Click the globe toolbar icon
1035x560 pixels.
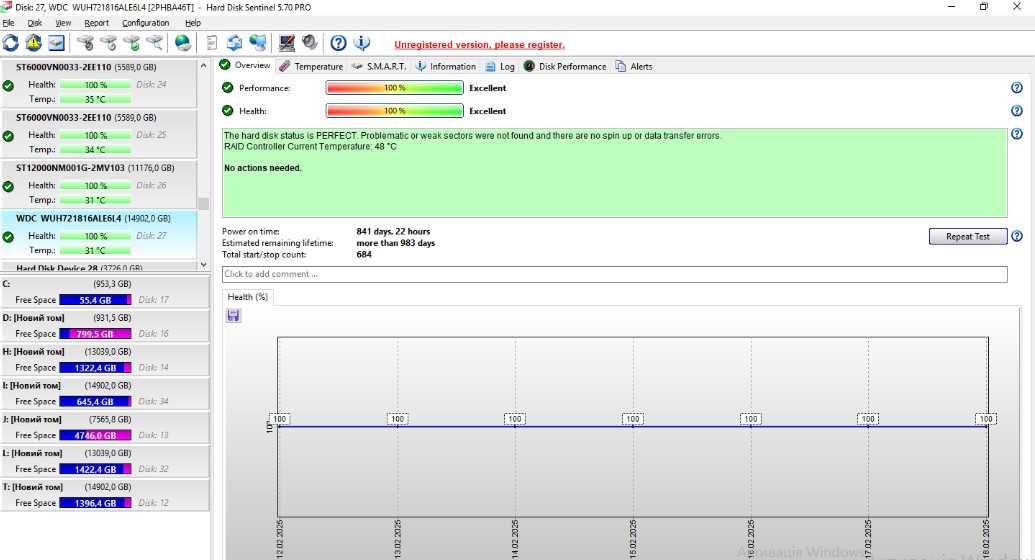183,44
